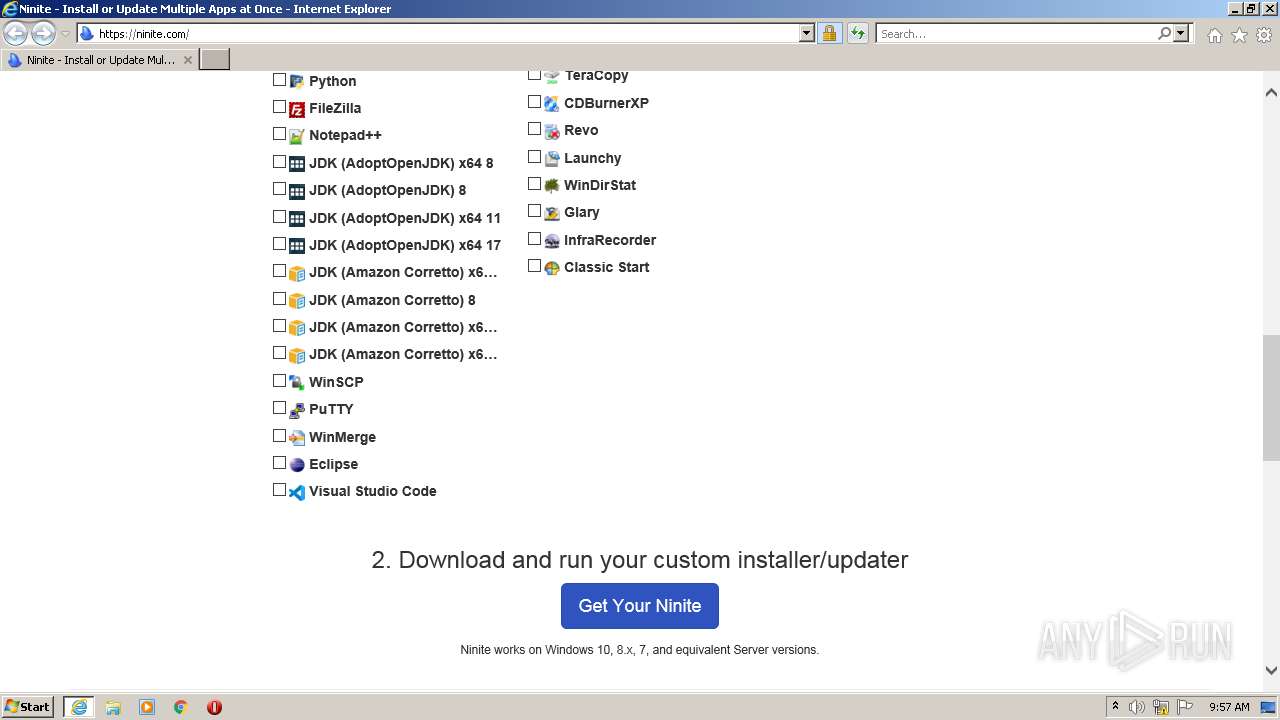The width and height of the screenshot is (1280, 720).
Task: Show hidden tray icons arrow
Action: point(1115,707)
